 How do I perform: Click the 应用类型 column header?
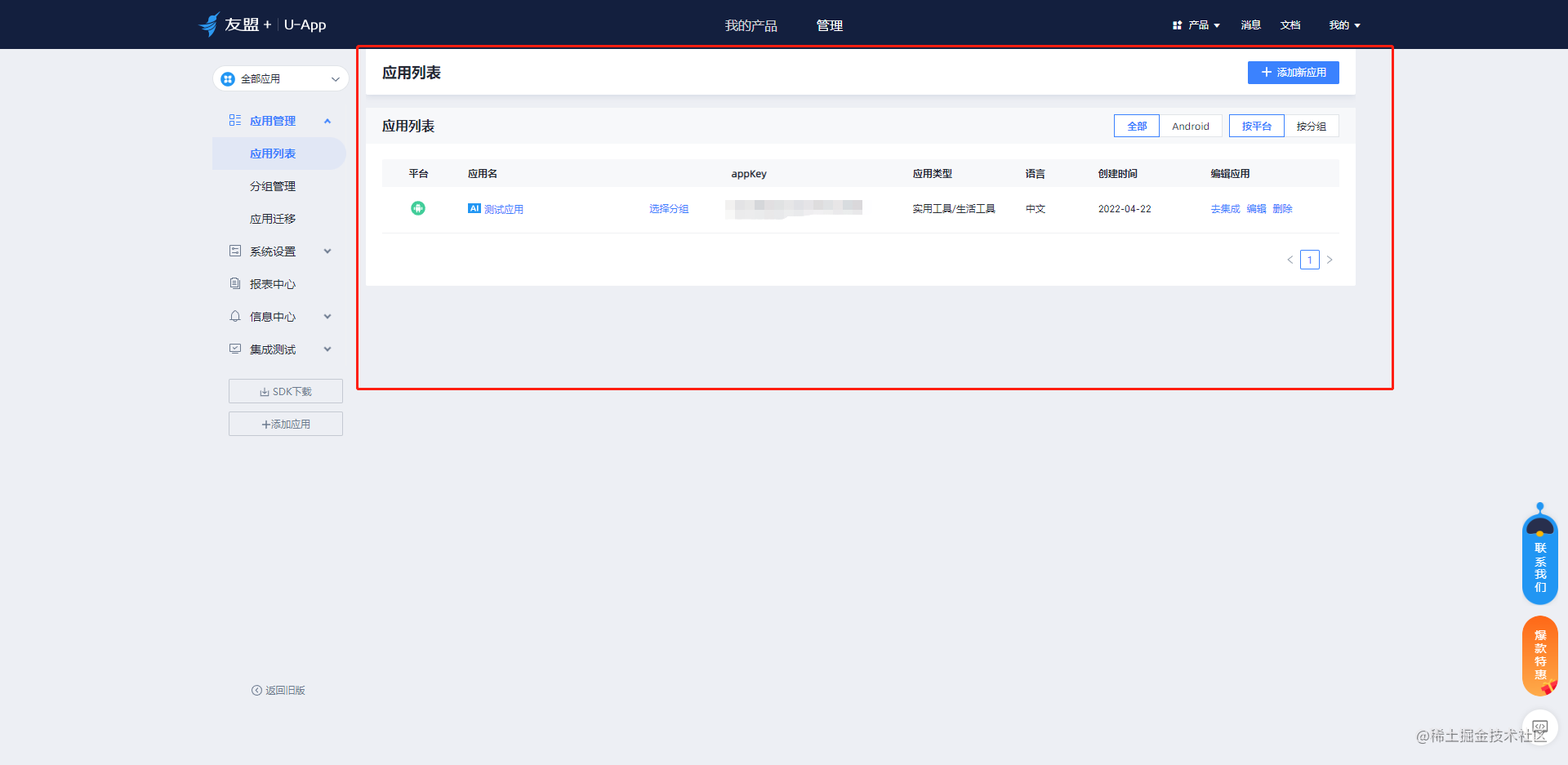[933, 174]
